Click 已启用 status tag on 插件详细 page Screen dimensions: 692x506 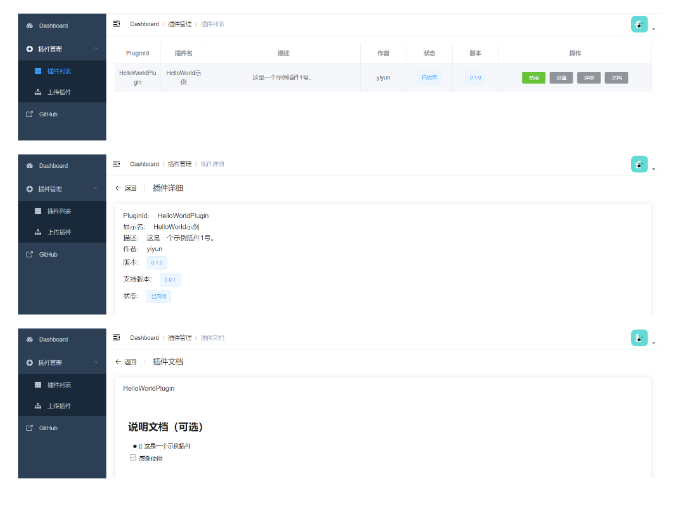pyautogui.click(x=158, y=296)
